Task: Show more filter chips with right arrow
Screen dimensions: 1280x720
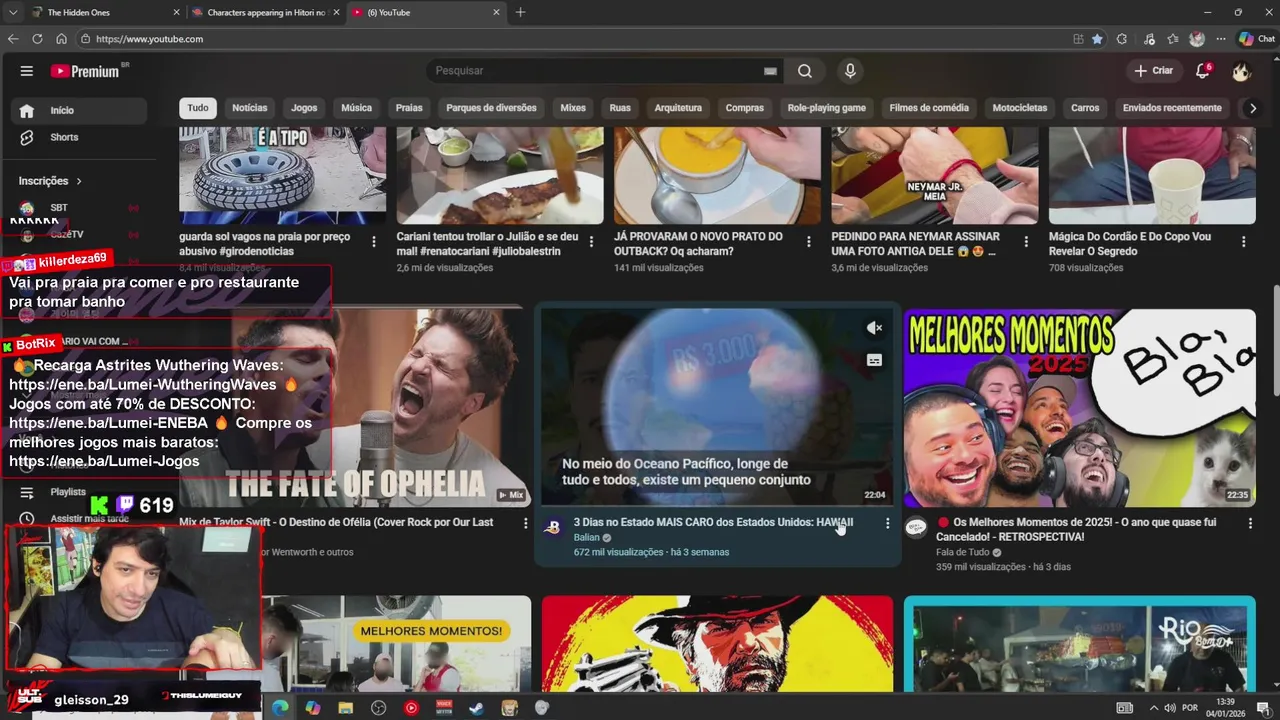Action: (1252, 108)
